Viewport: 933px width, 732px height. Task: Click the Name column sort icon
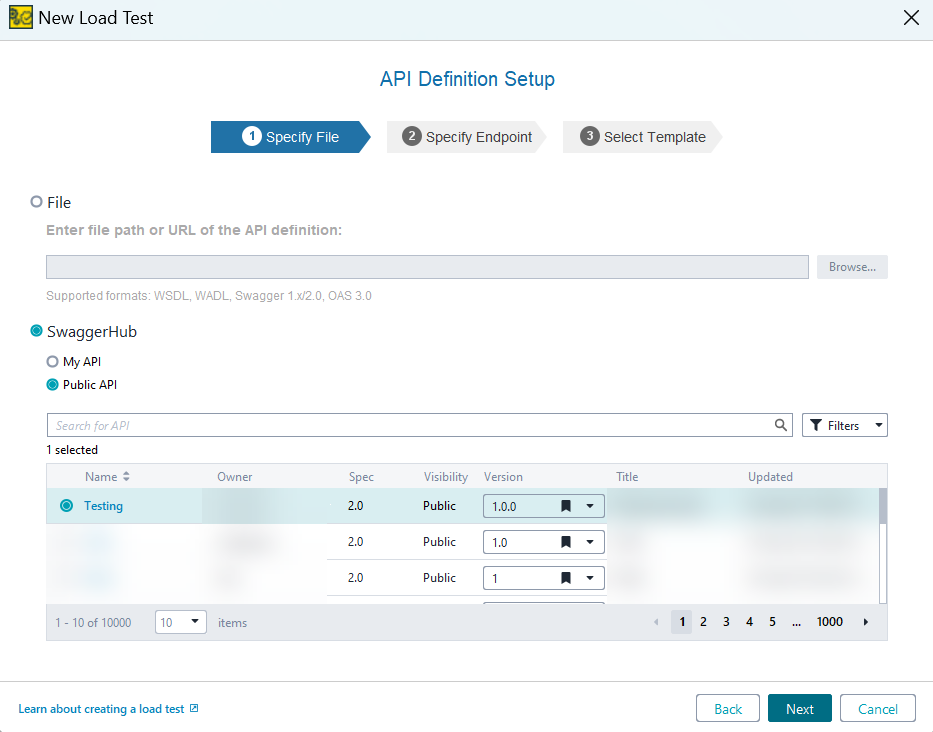point(126,477)
